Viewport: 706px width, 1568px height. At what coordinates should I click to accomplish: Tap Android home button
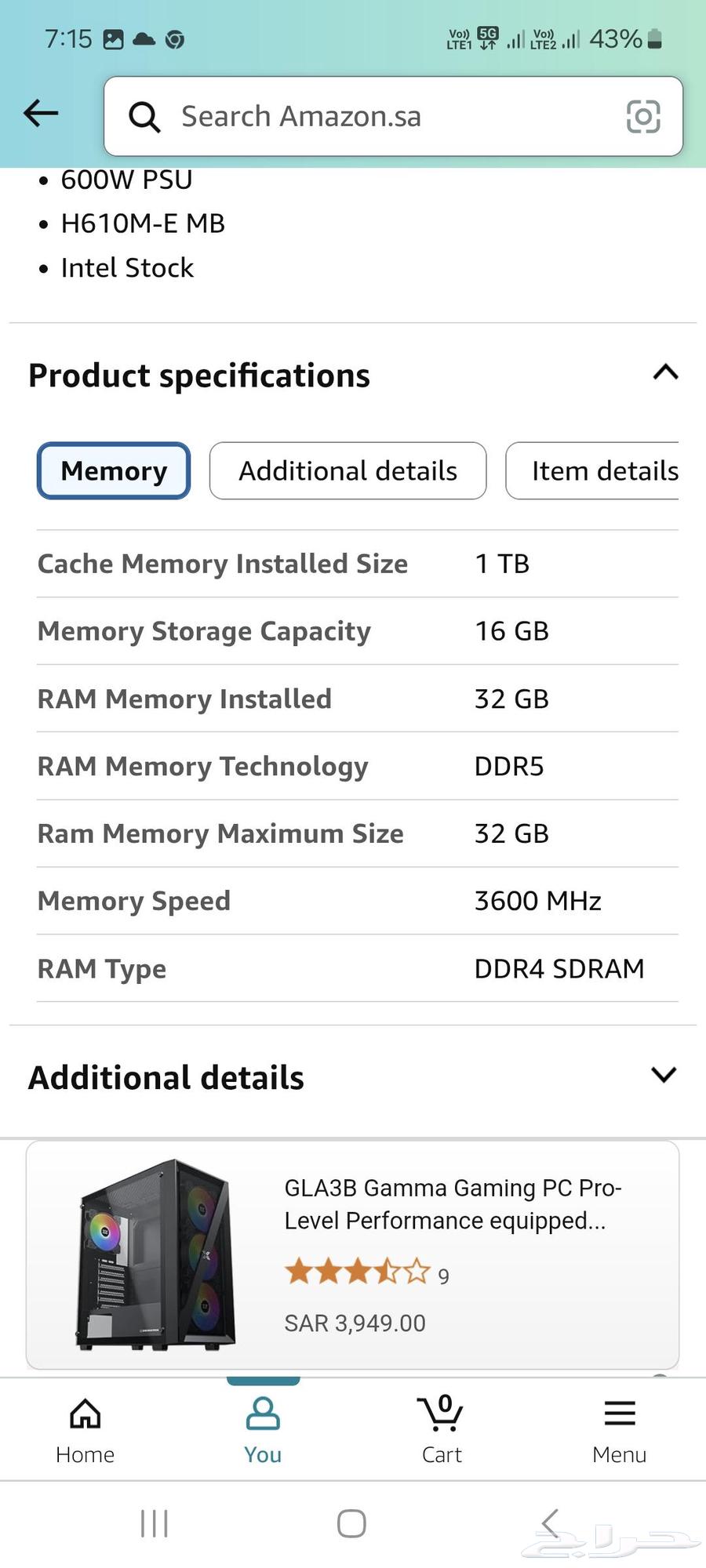351,1524
